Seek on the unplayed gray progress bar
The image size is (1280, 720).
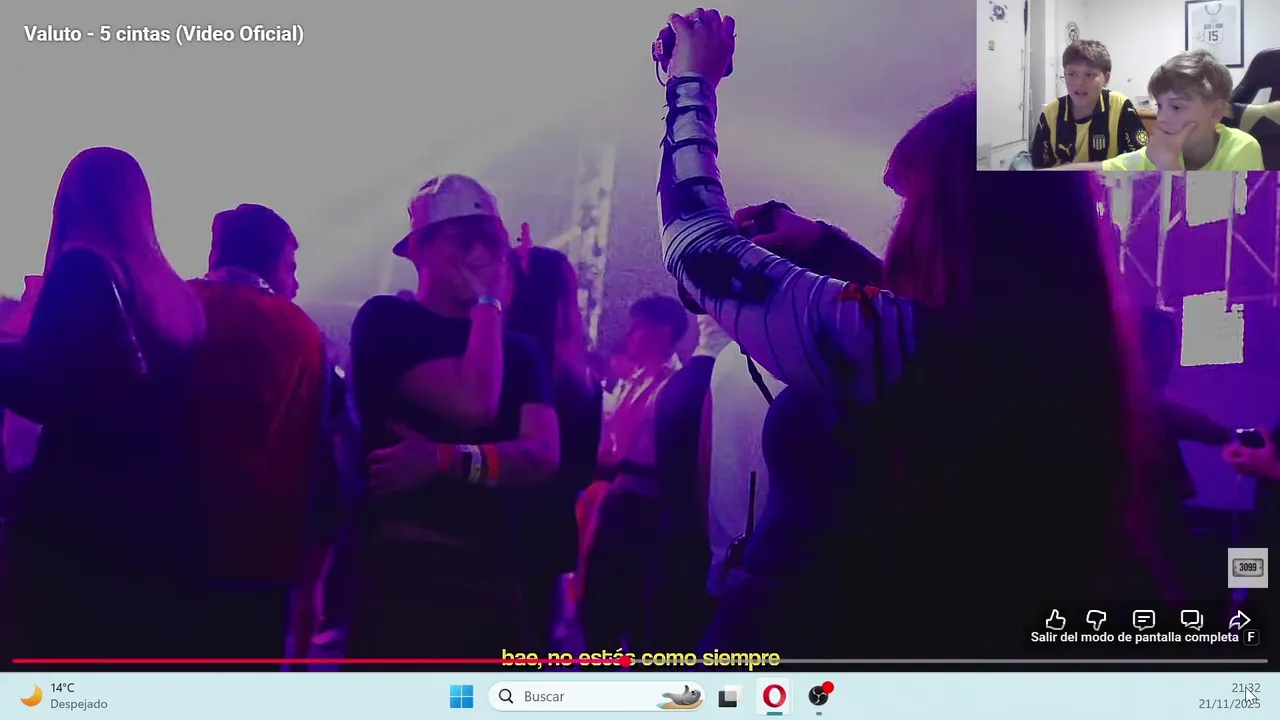point(947,661)
